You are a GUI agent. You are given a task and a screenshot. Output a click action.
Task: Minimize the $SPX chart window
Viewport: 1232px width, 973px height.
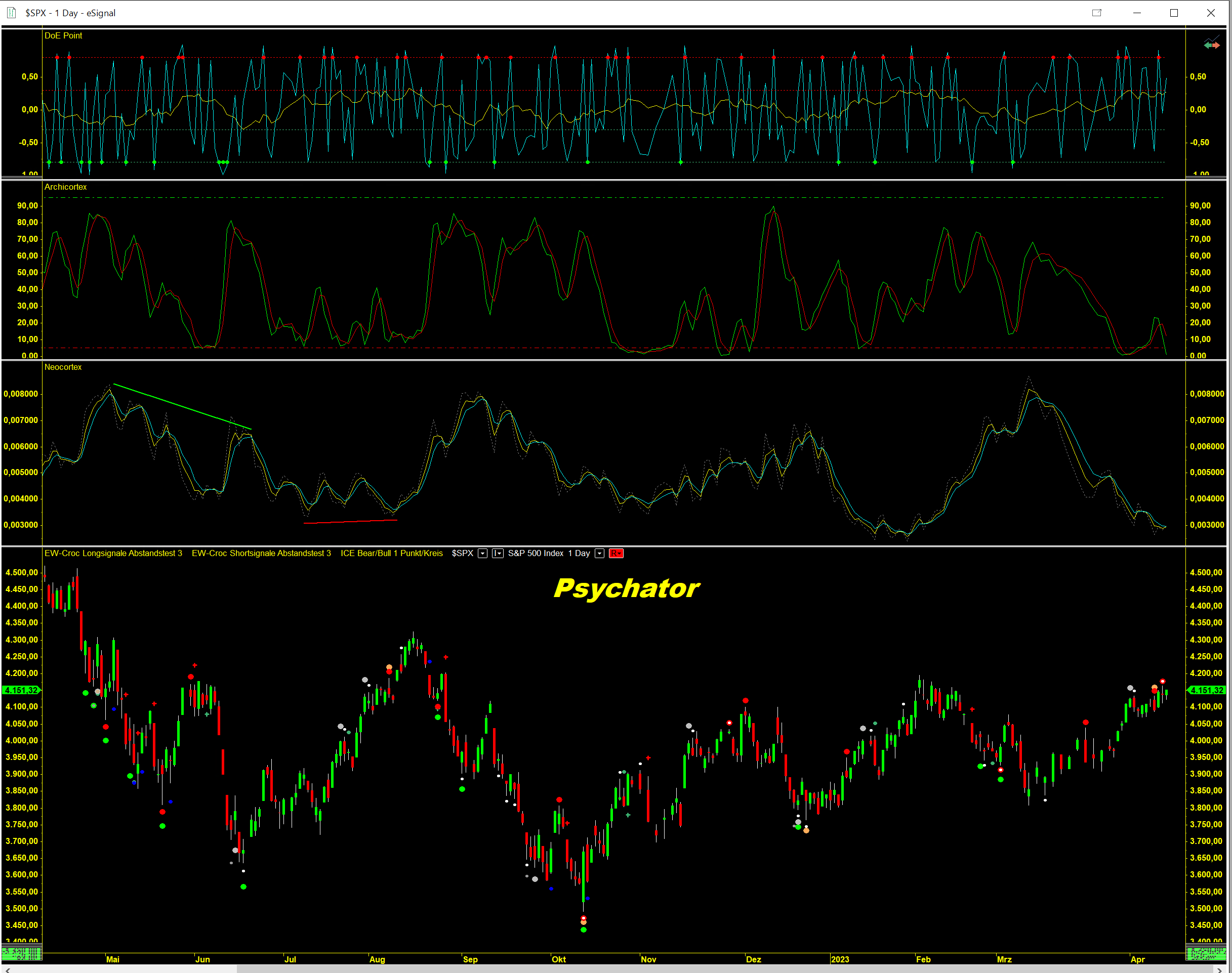[1137, 13]
